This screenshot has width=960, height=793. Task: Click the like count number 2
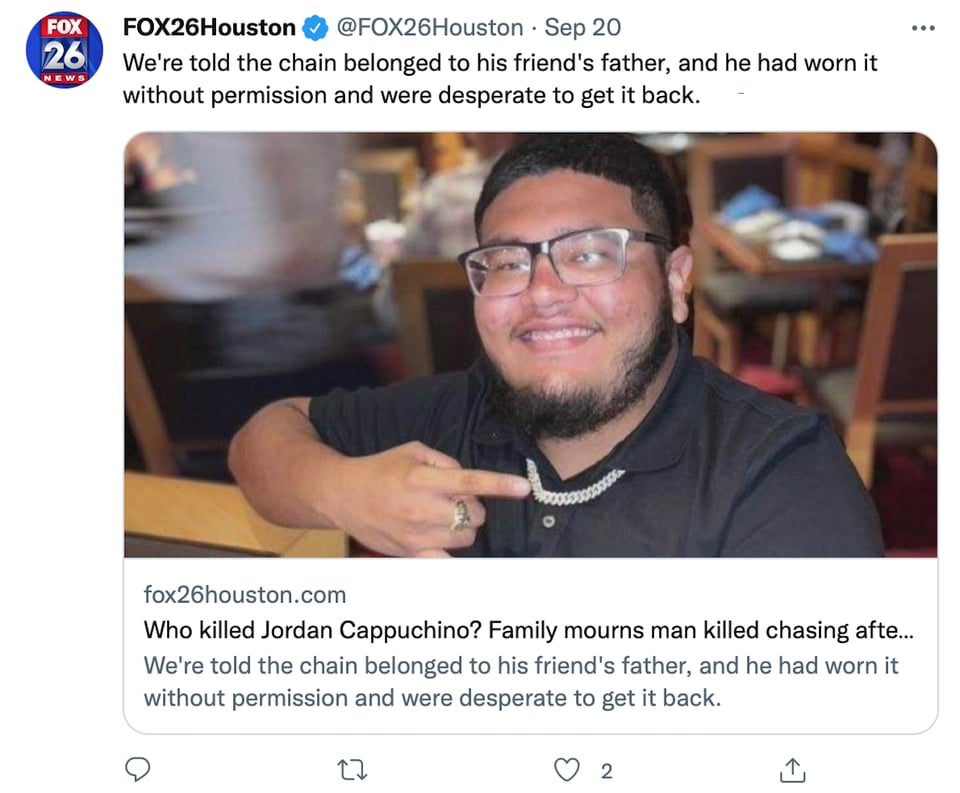coord(606,771)
